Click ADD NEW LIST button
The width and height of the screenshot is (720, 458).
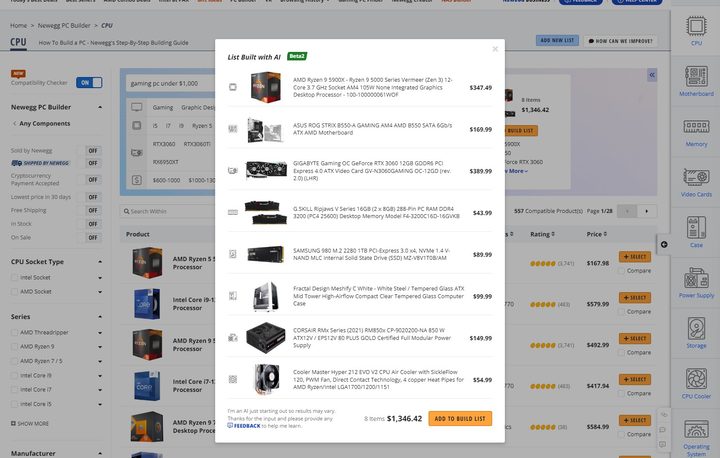pyautogui.click(x=557, y=40)
